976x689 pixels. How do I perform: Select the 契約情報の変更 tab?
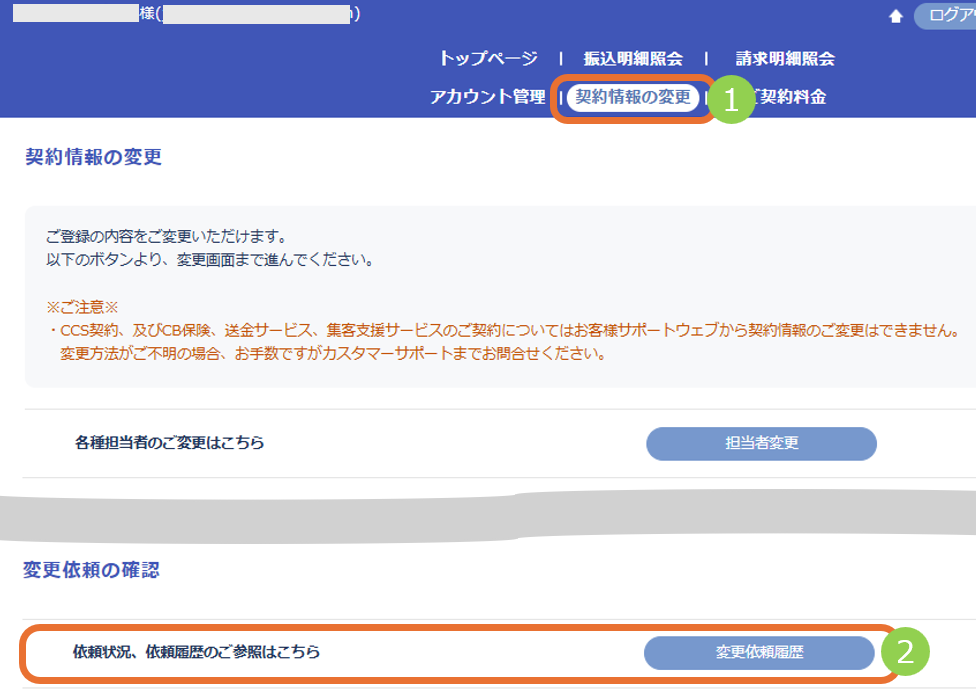[633, 97]
